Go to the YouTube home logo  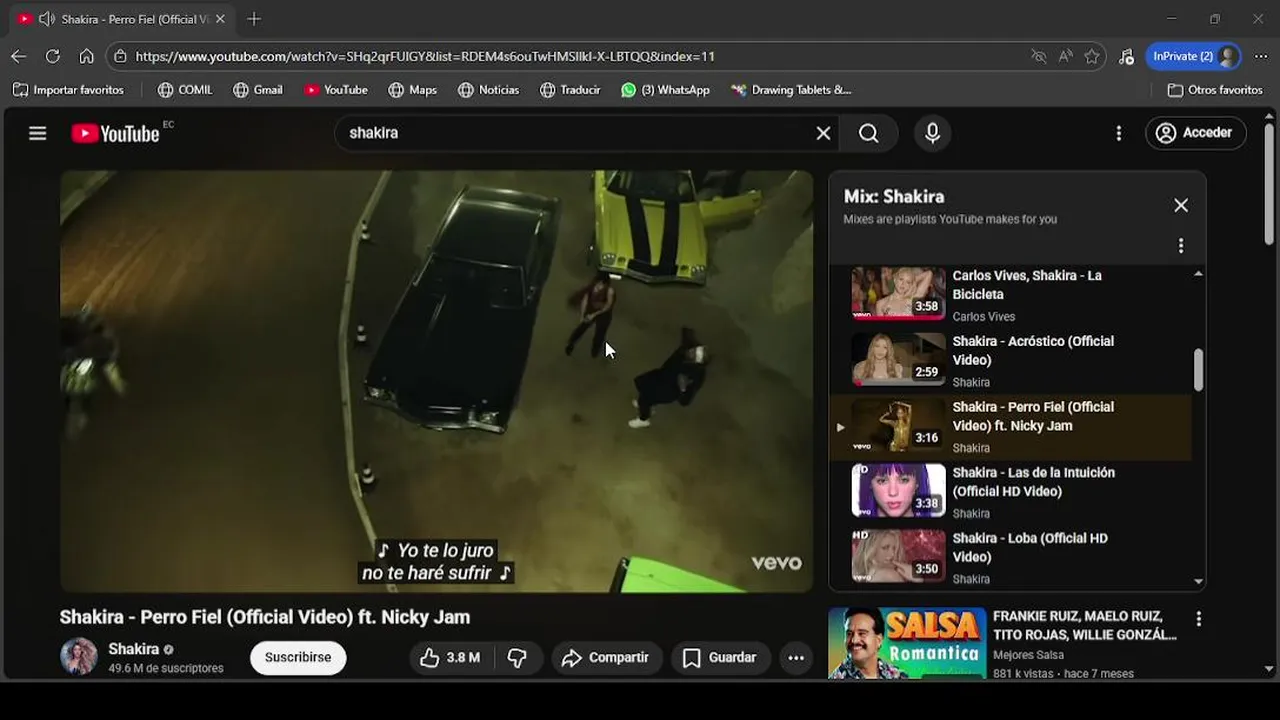[116, 133]
